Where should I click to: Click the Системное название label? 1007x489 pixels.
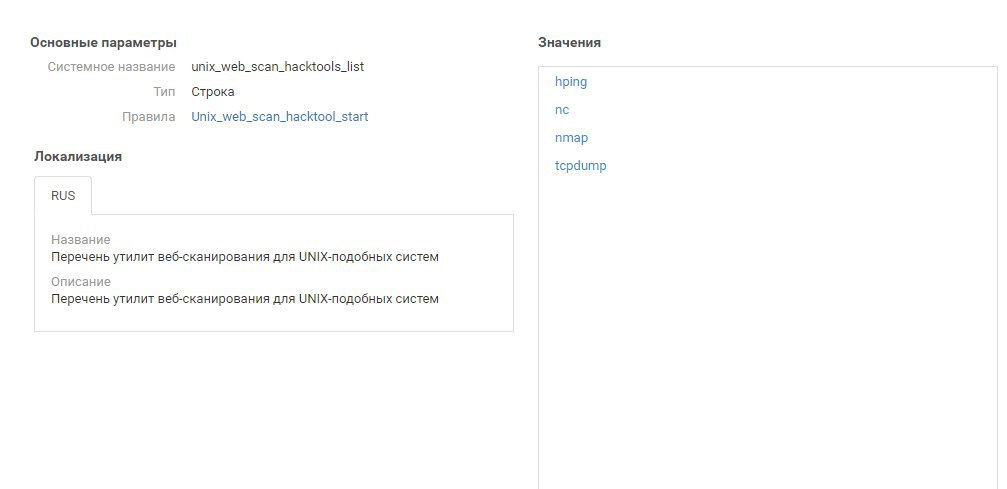coord(111,67)
